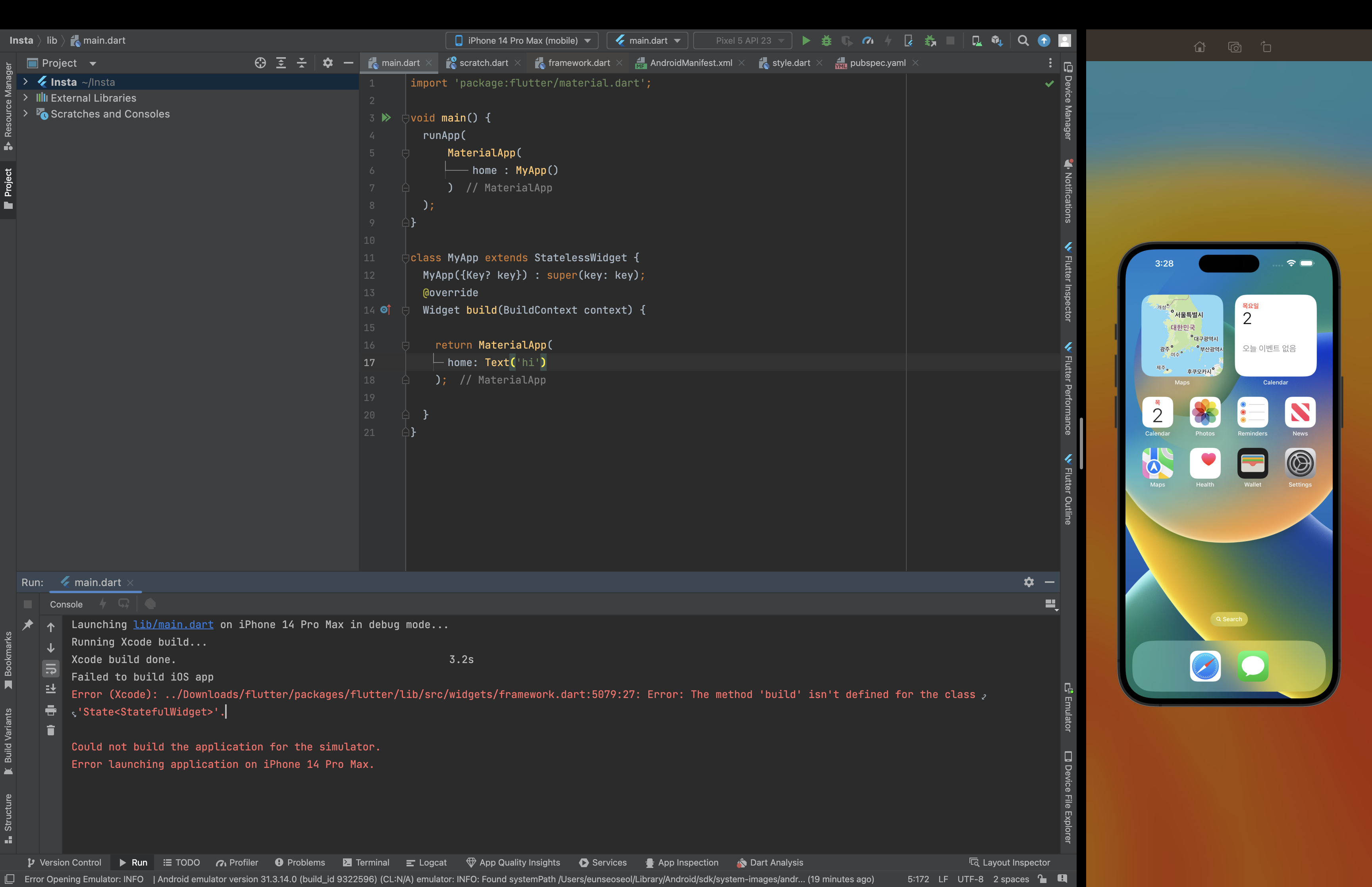Image resolution: width=1372 pixels, height=887 pixels.
Task: Click the simulator Home icon
Action: (x=1200, y=47)
